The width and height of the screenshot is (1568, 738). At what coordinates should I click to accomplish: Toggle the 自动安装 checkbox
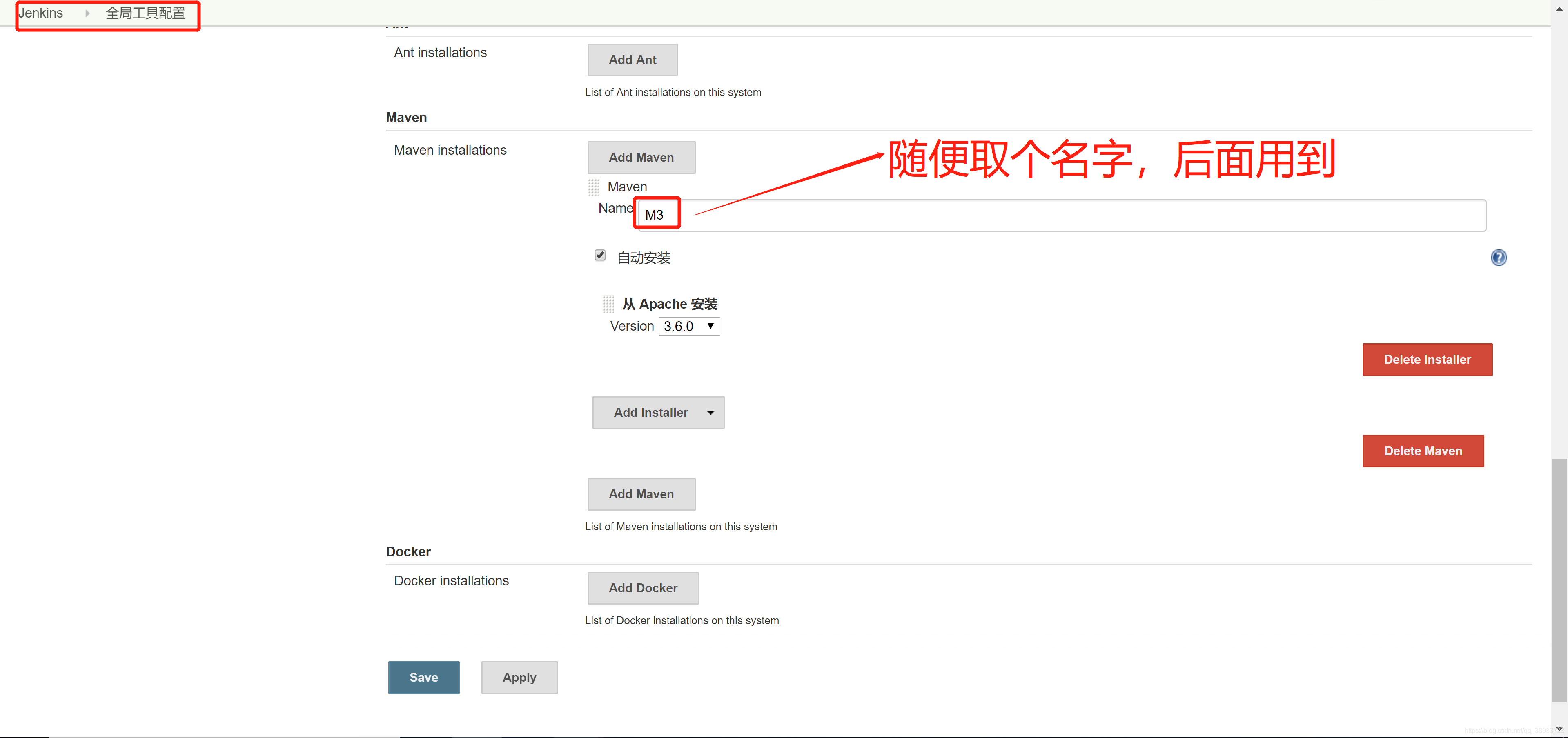600,256
